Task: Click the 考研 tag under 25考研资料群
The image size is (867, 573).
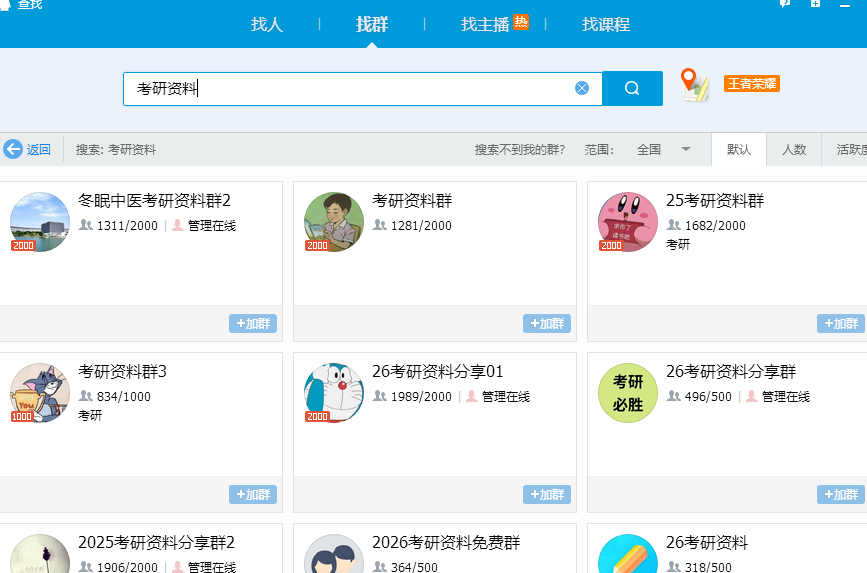Action: pos(678,244)
